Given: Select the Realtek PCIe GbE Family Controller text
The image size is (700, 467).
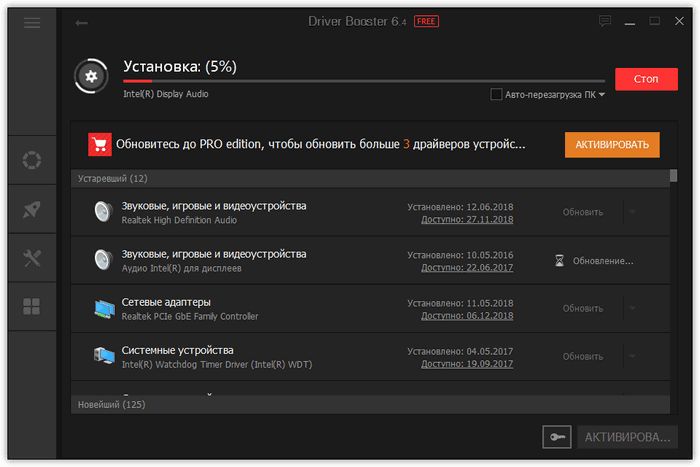Looking at the screenshot, I should [190, 317].
